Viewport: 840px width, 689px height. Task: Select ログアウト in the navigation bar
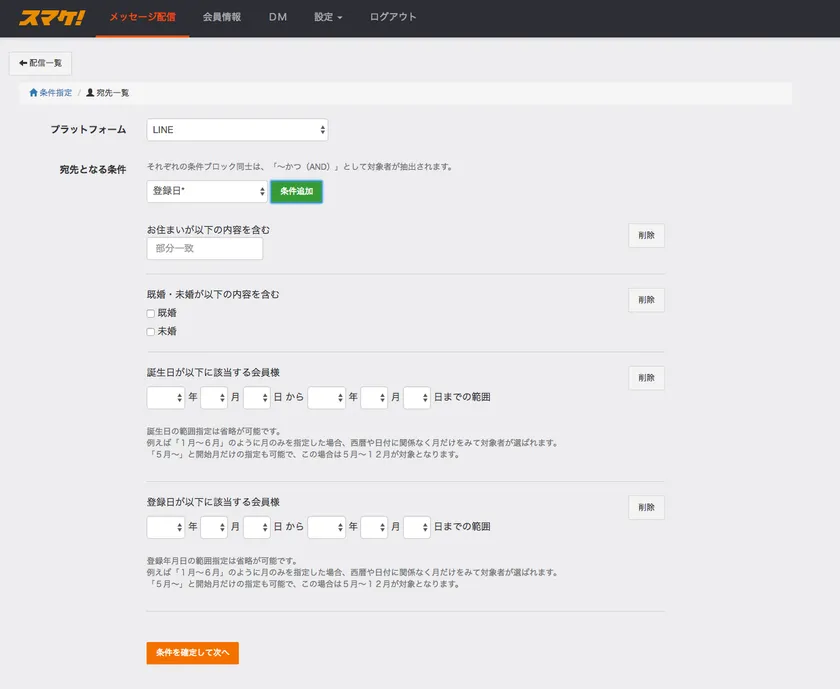pyautogui.click(x=393, y=17)
